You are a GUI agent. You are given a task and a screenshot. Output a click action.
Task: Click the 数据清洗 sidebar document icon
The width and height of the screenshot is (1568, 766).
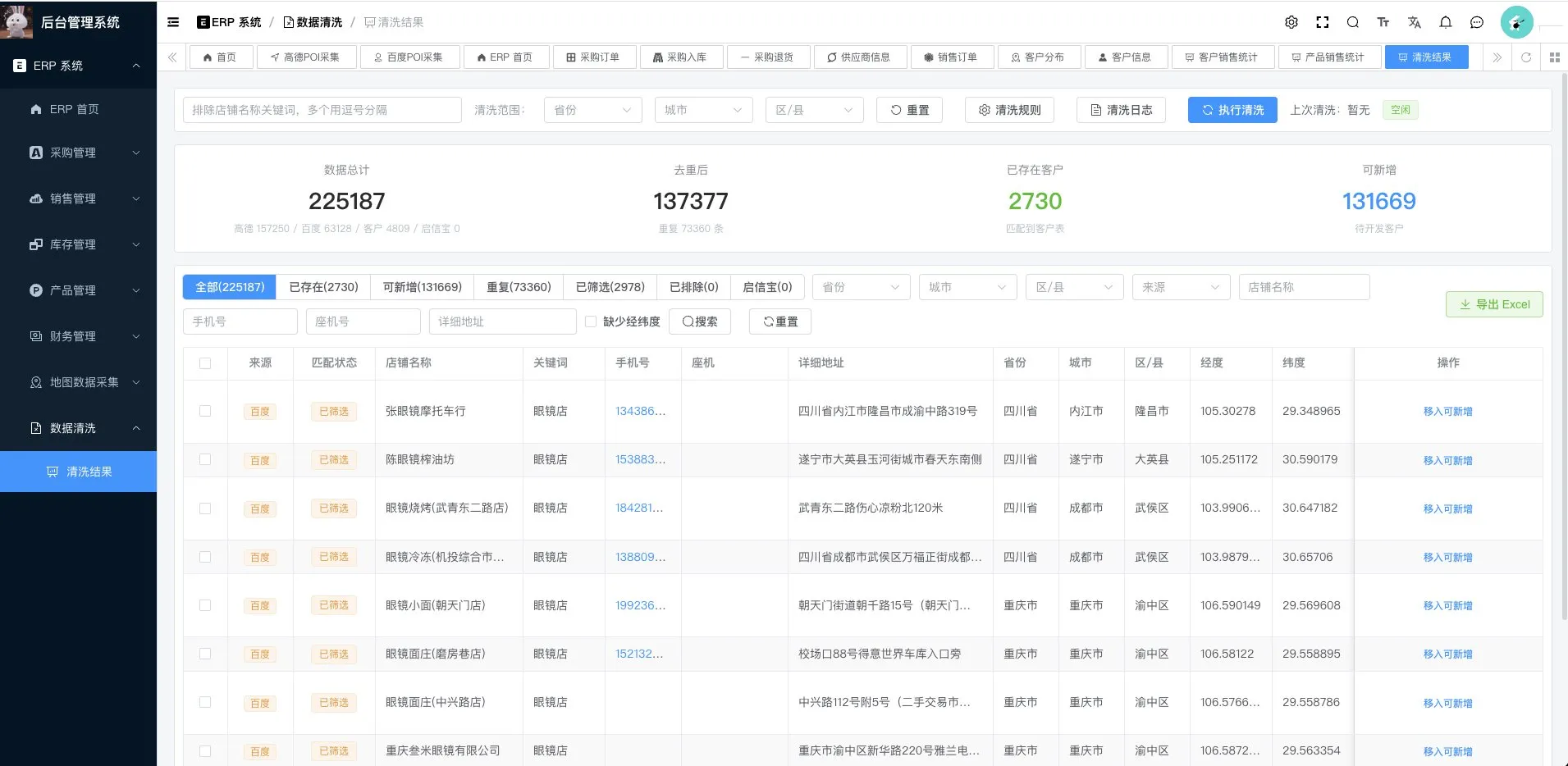pos(36,428)
